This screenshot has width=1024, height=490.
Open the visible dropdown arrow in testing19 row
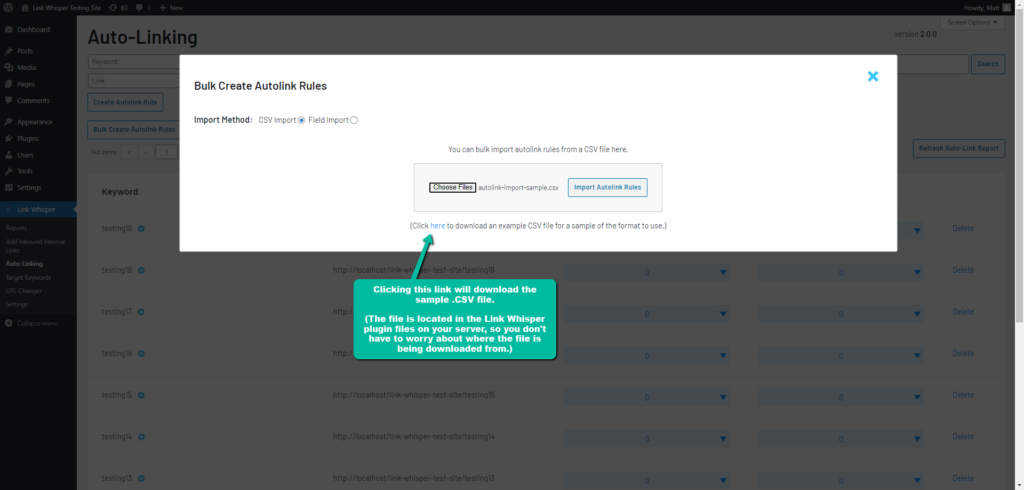(x=917, y=230)
